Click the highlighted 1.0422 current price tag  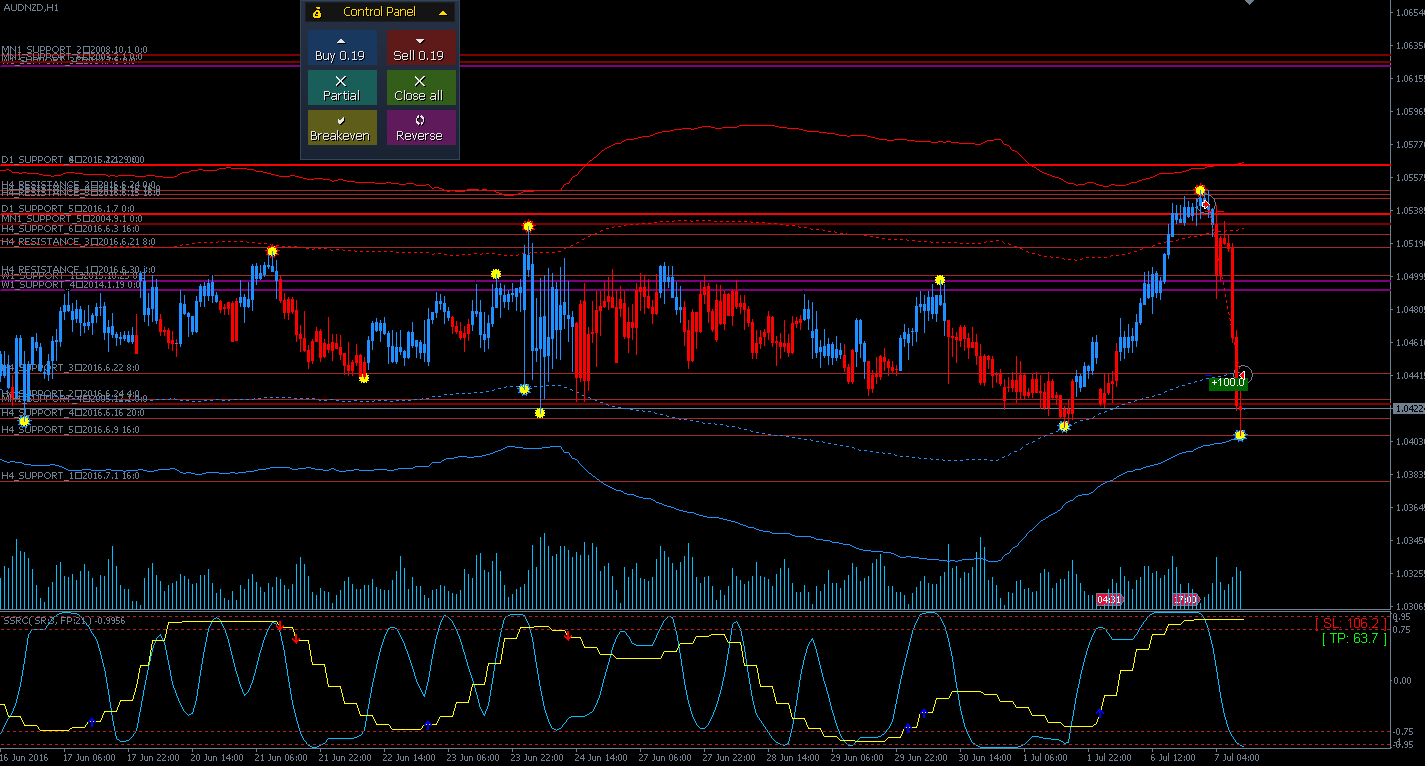click(x=1408, y=409)
